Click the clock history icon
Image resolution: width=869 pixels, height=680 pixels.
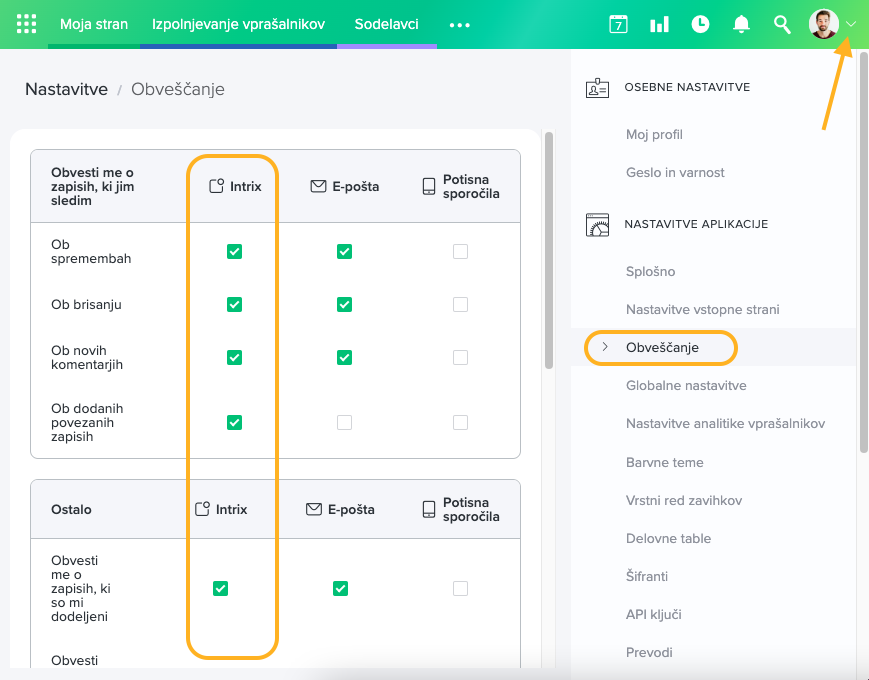pyautogui.click(x=700, y=24)
